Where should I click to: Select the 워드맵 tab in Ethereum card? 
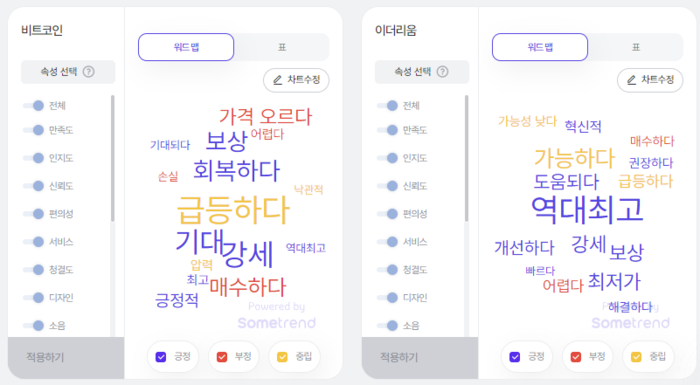540,47
